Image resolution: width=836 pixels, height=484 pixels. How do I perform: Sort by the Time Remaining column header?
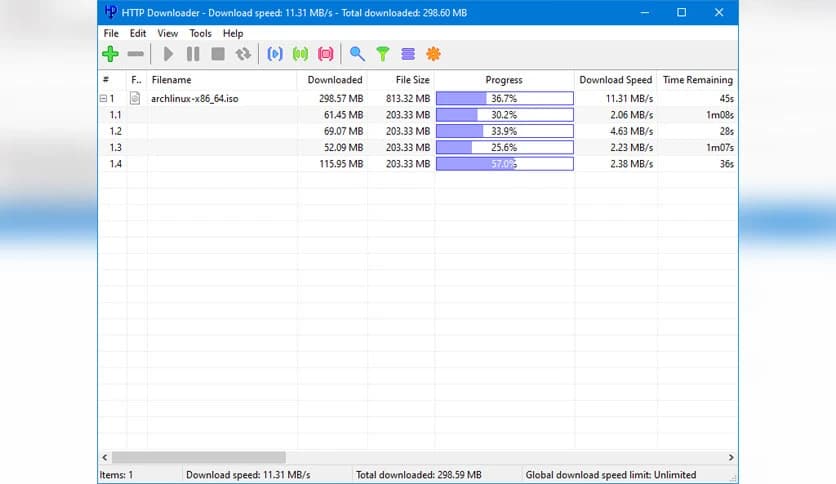coord(697,80)
